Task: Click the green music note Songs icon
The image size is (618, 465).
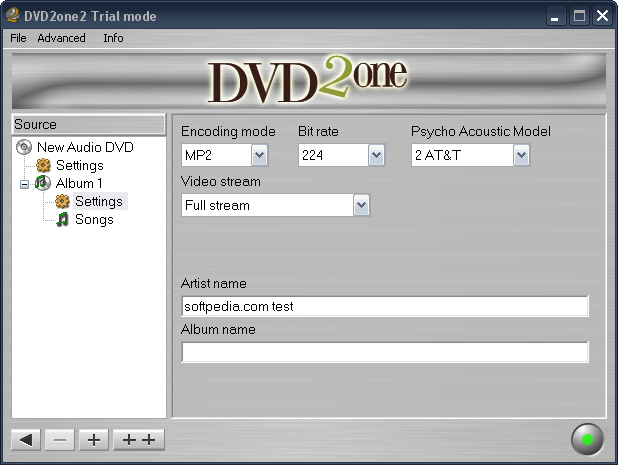Action: (62, 219)
